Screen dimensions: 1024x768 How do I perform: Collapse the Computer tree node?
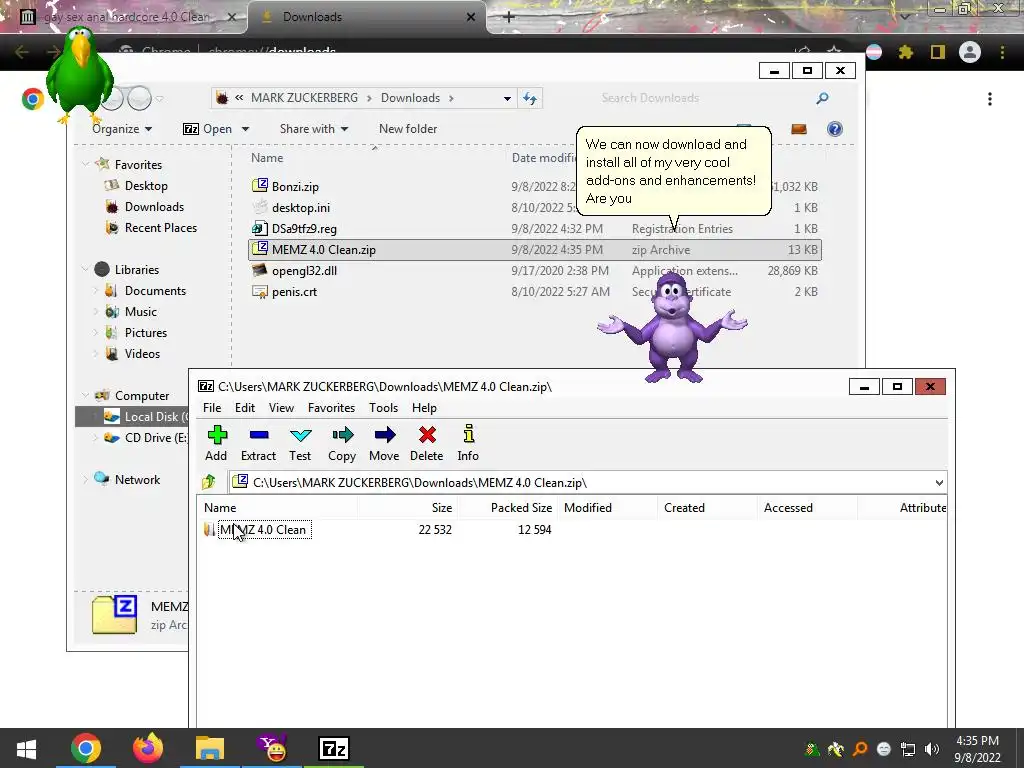[86, 395]
